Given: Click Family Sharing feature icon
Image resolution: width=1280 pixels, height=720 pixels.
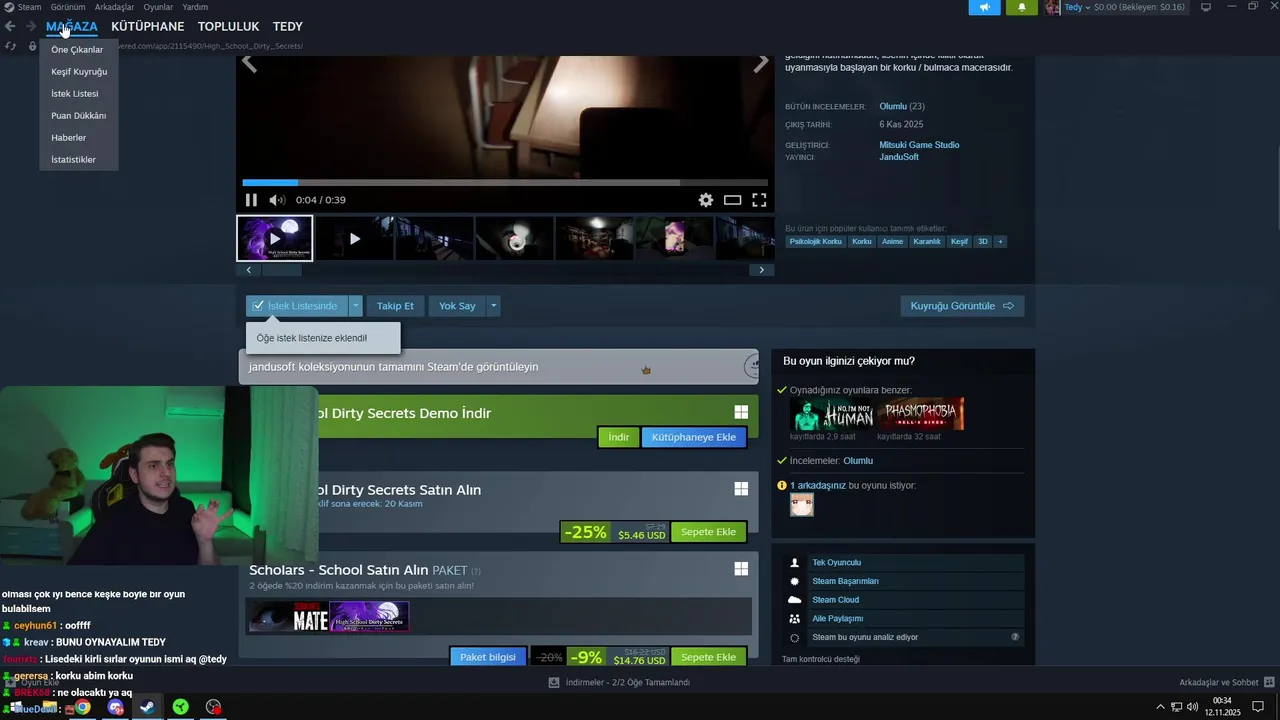Looking at the screenshot, I should click(x=795, y=619).
